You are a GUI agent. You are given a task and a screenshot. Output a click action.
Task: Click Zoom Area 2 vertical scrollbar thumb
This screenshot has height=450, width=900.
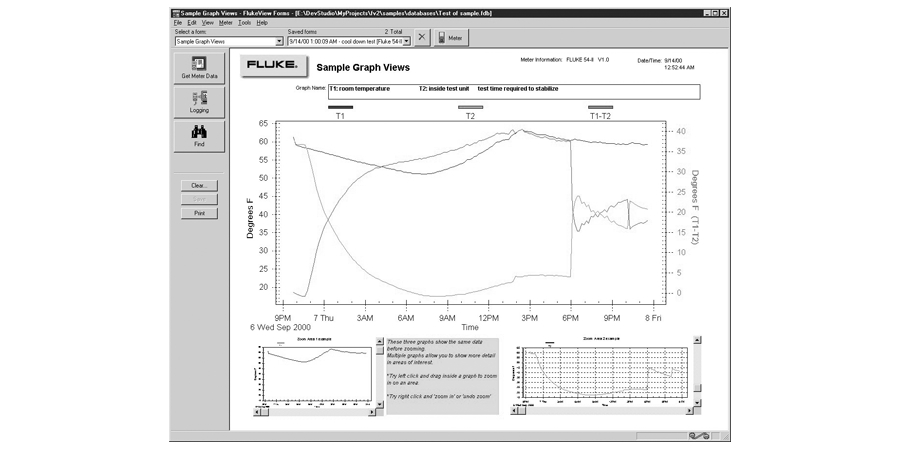coord(697,389)
